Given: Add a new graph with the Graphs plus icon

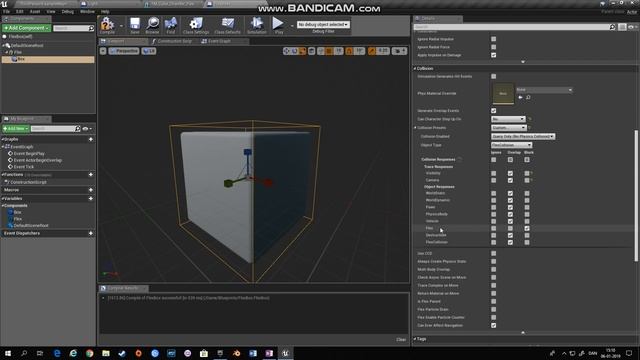Looking at the screenshot, I should point(91,139).
